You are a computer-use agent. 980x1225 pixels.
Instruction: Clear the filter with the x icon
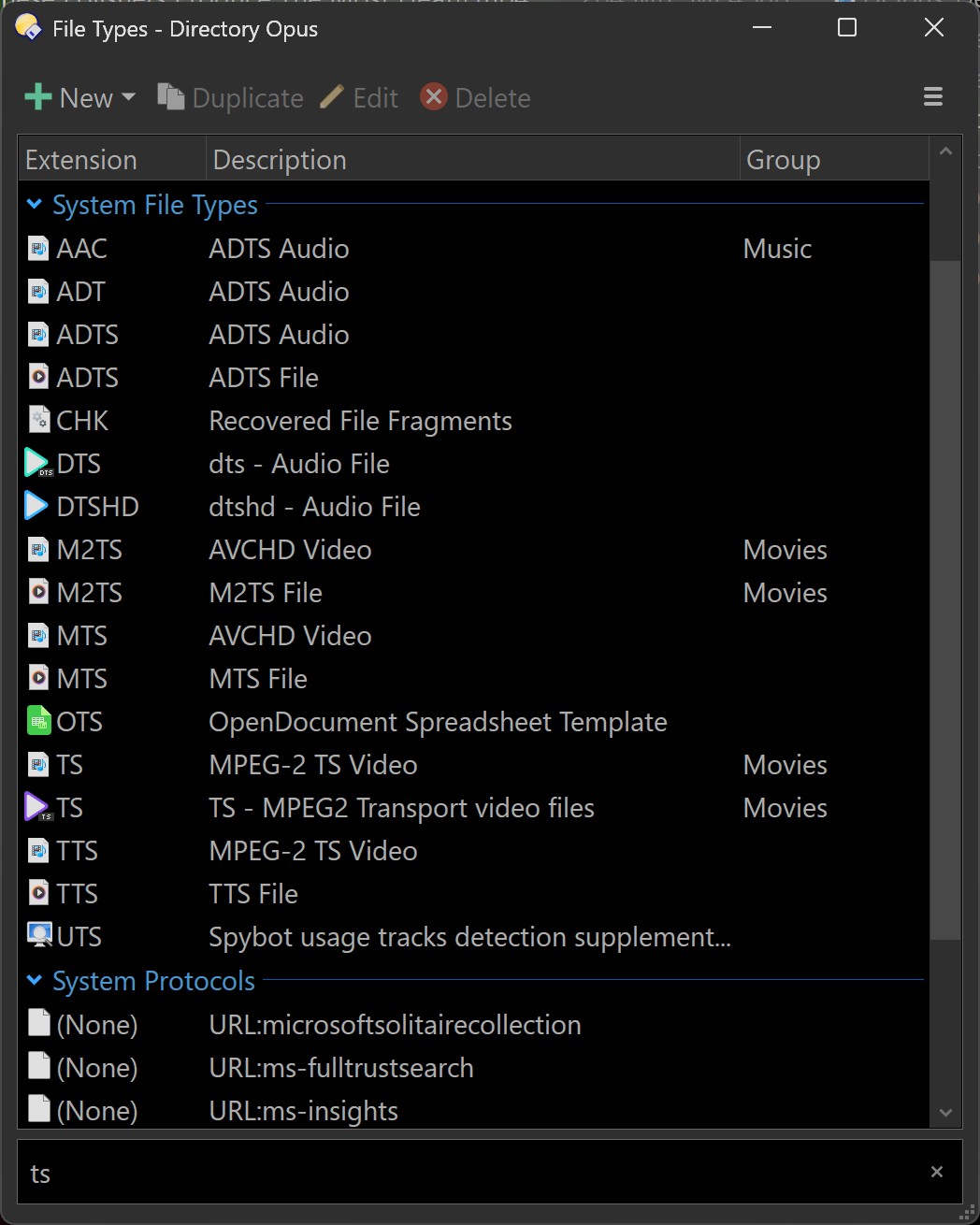(x=936, y=1172)
